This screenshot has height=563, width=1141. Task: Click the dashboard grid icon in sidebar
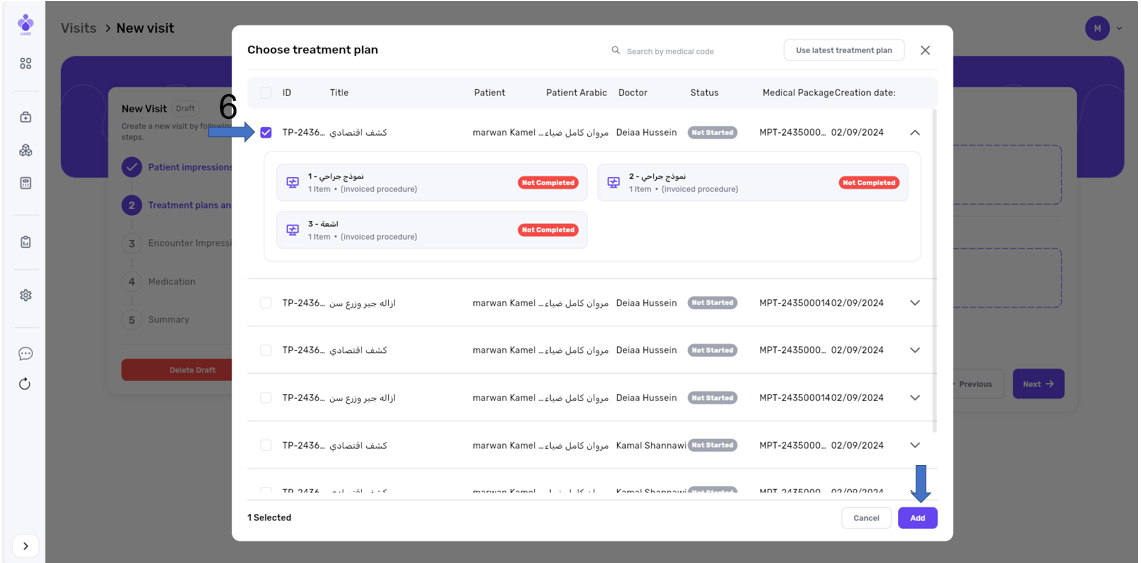25,63
